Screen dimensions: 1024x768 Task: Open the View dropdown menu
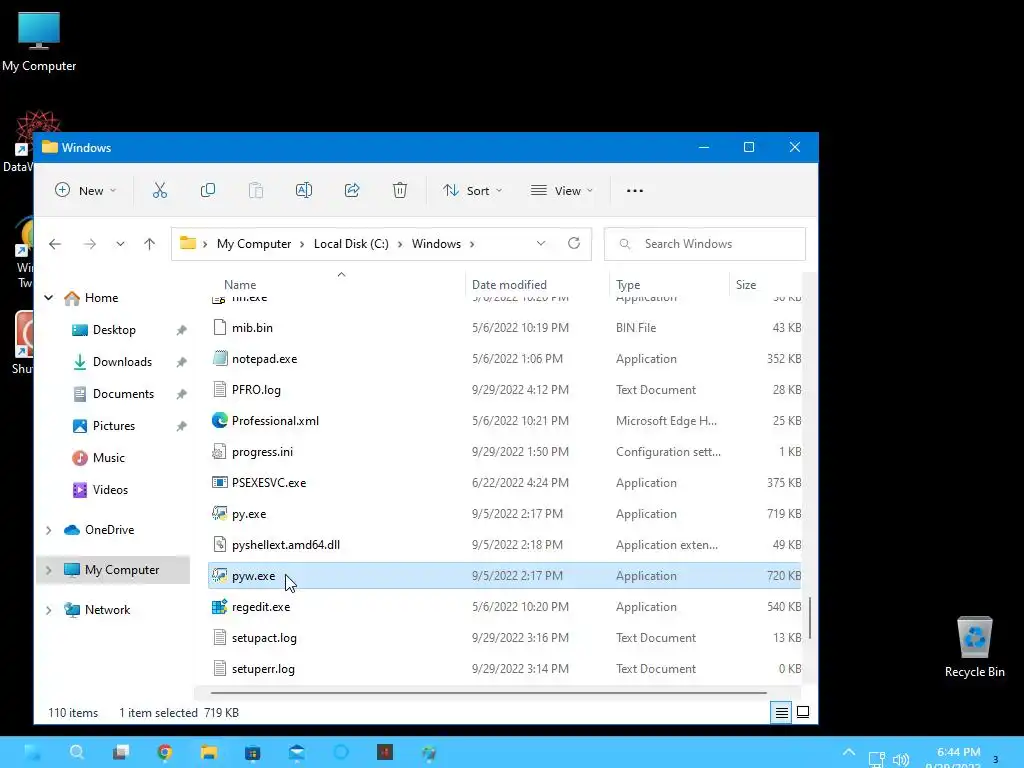tap(562, 190)
